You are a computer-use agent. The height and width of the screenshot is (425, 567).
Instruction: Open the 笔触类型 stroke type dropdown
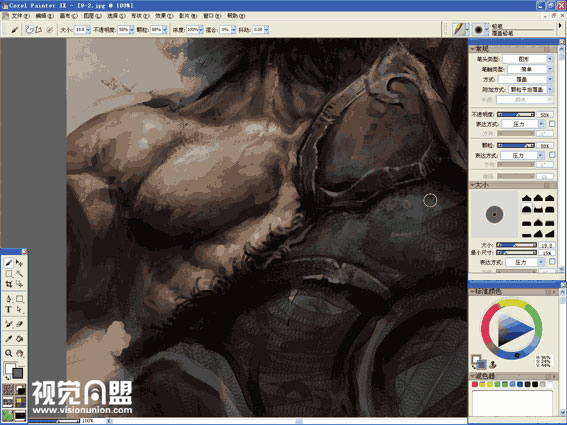550,69
